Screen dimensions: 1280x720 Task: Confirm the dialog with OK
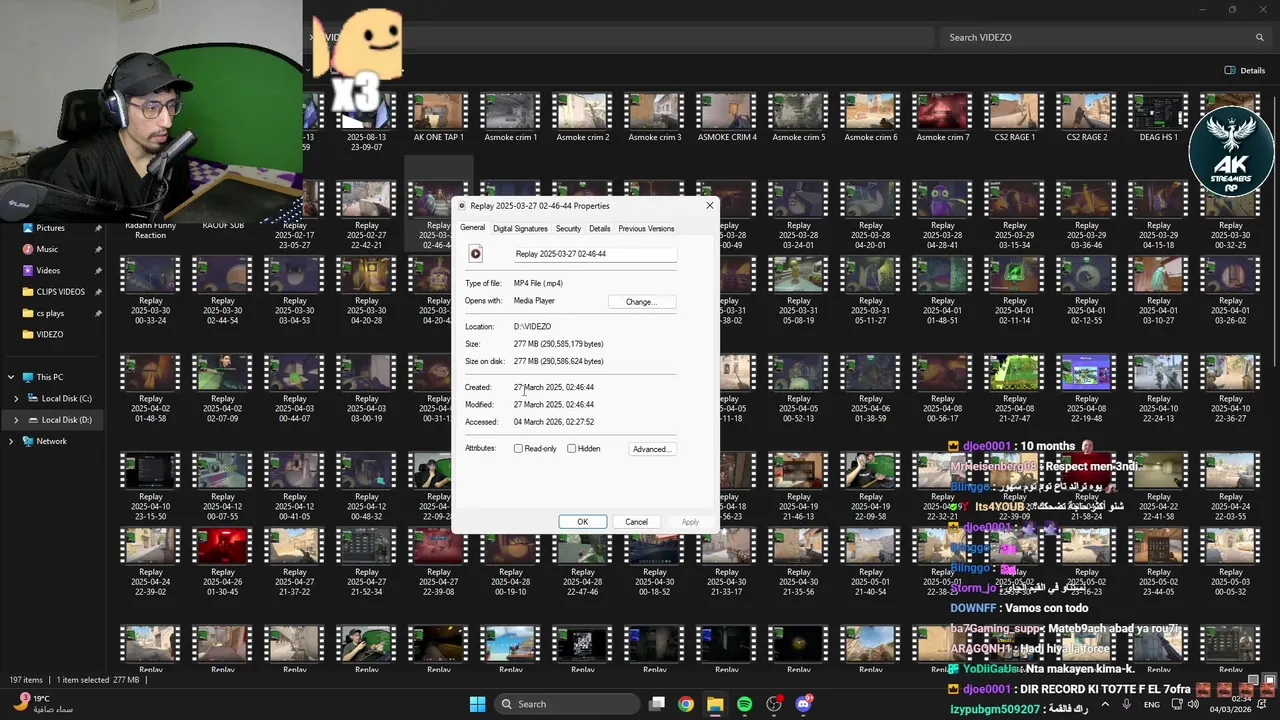(582, 522)
